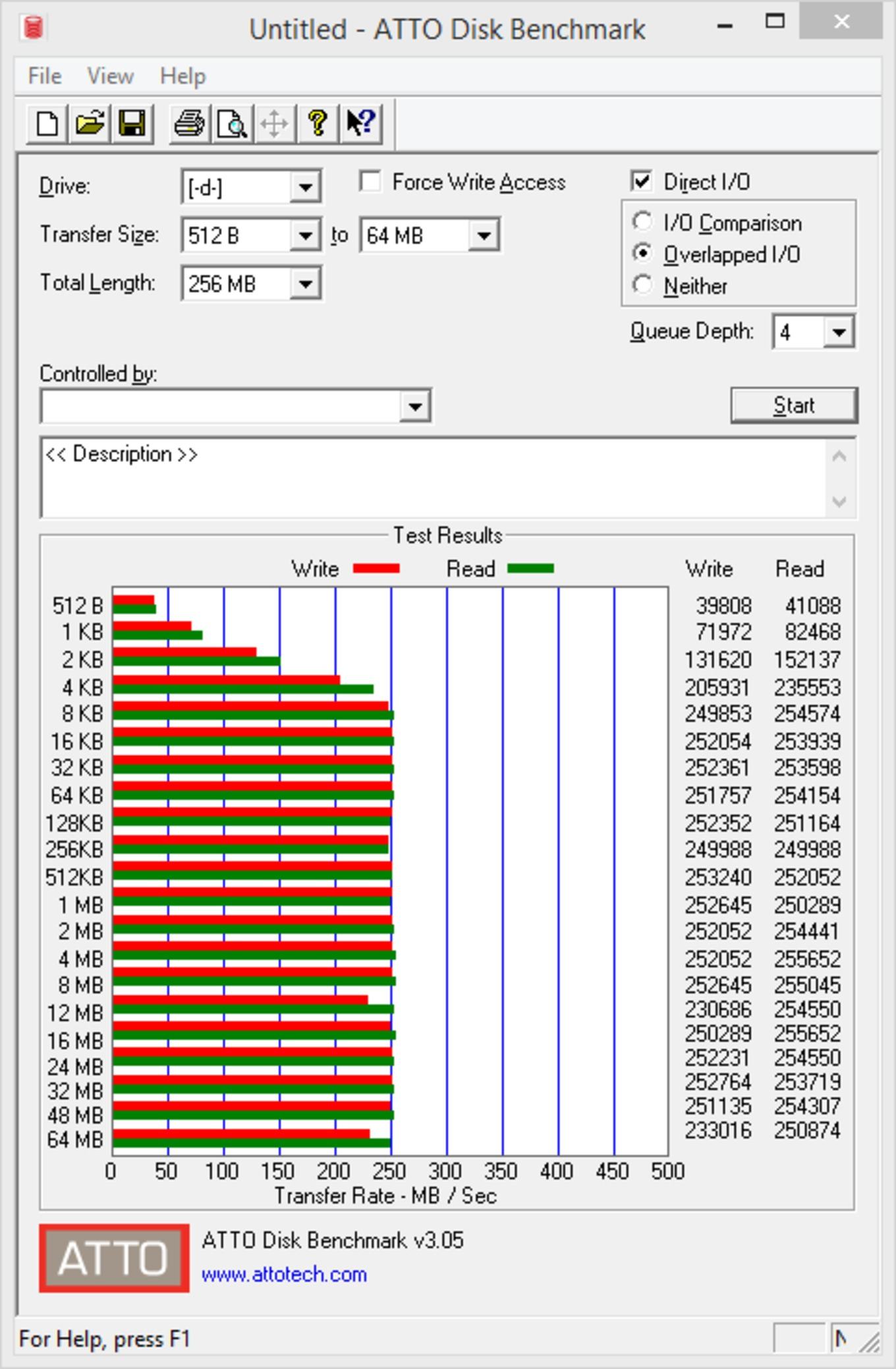Image resolution: width=896 pixels, height=1369 pixels.
Task: Click the red Write legend swatch
Action: (x=376, y=569)
